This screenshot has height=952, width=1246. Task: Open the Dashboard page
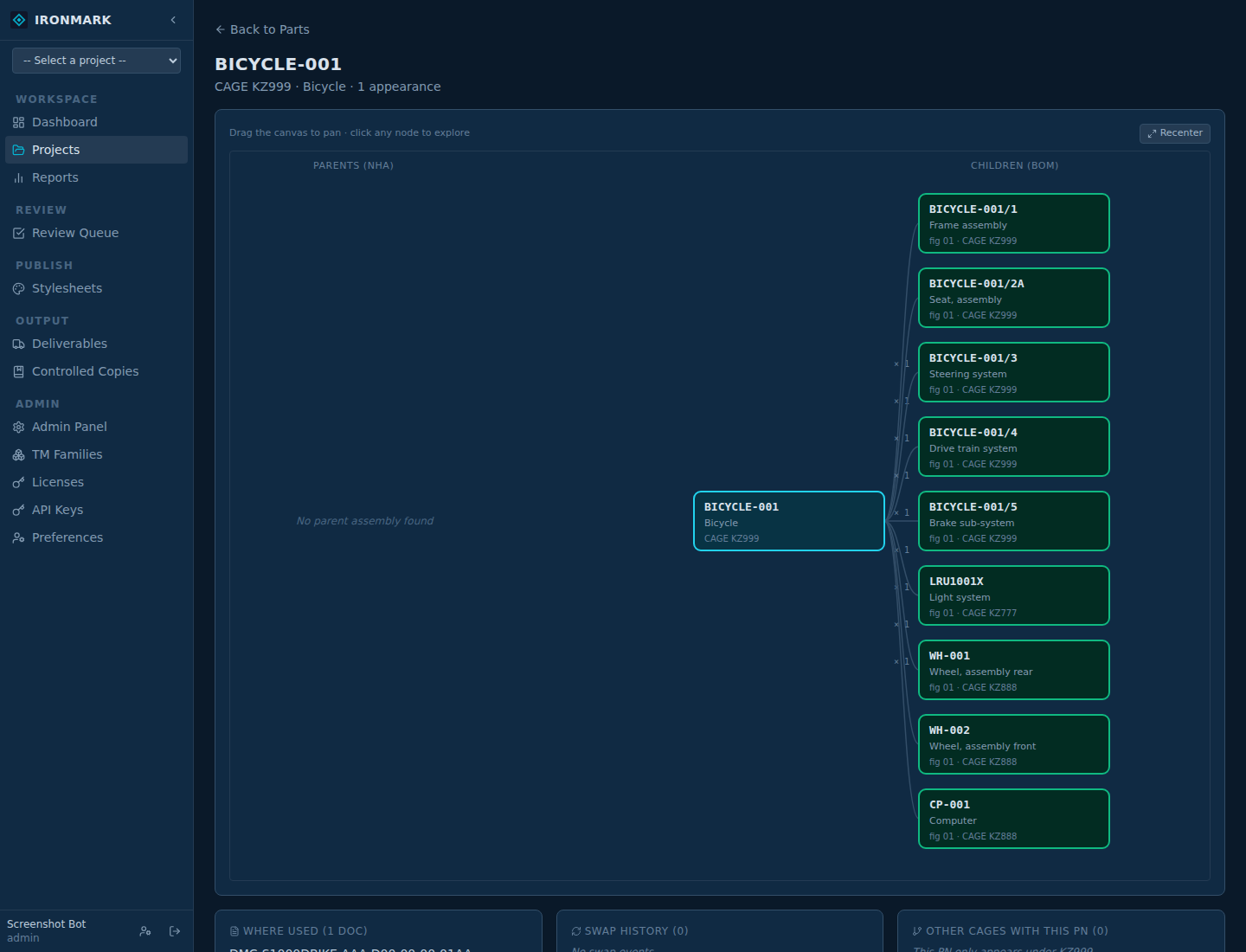click(96, 122)
